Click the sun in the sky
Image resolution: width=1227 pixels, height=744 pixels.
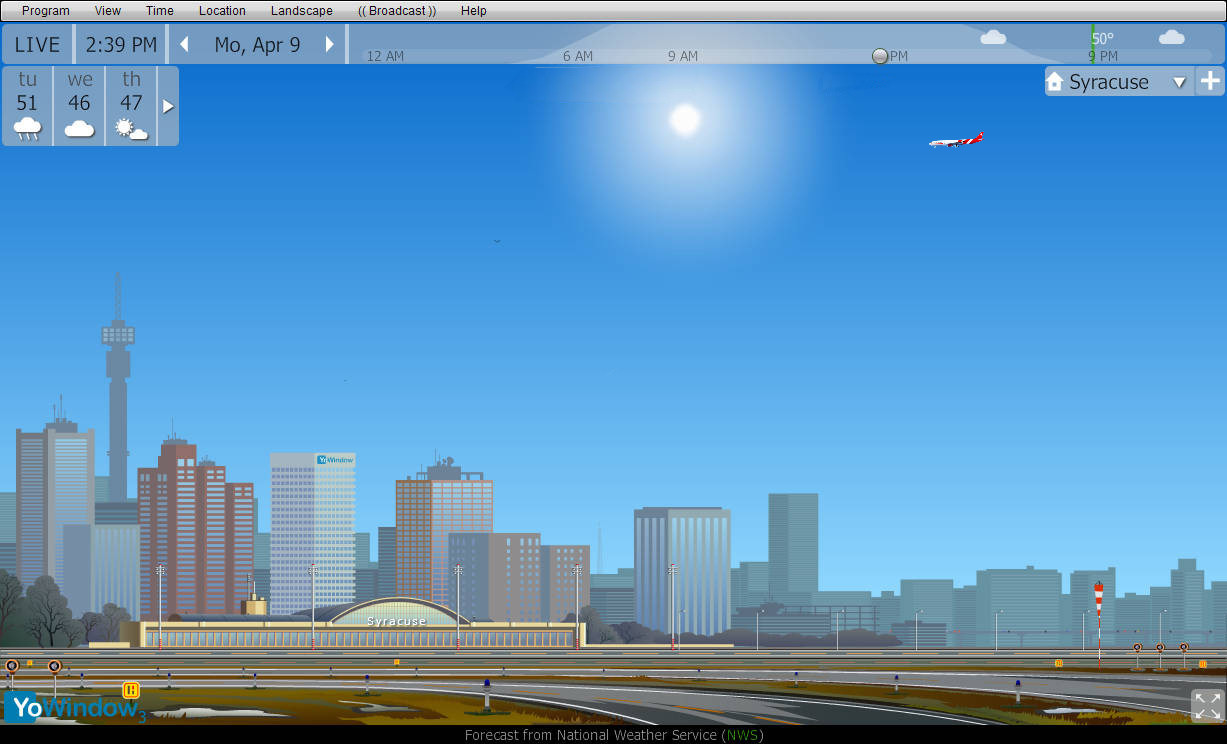(685, 119)
